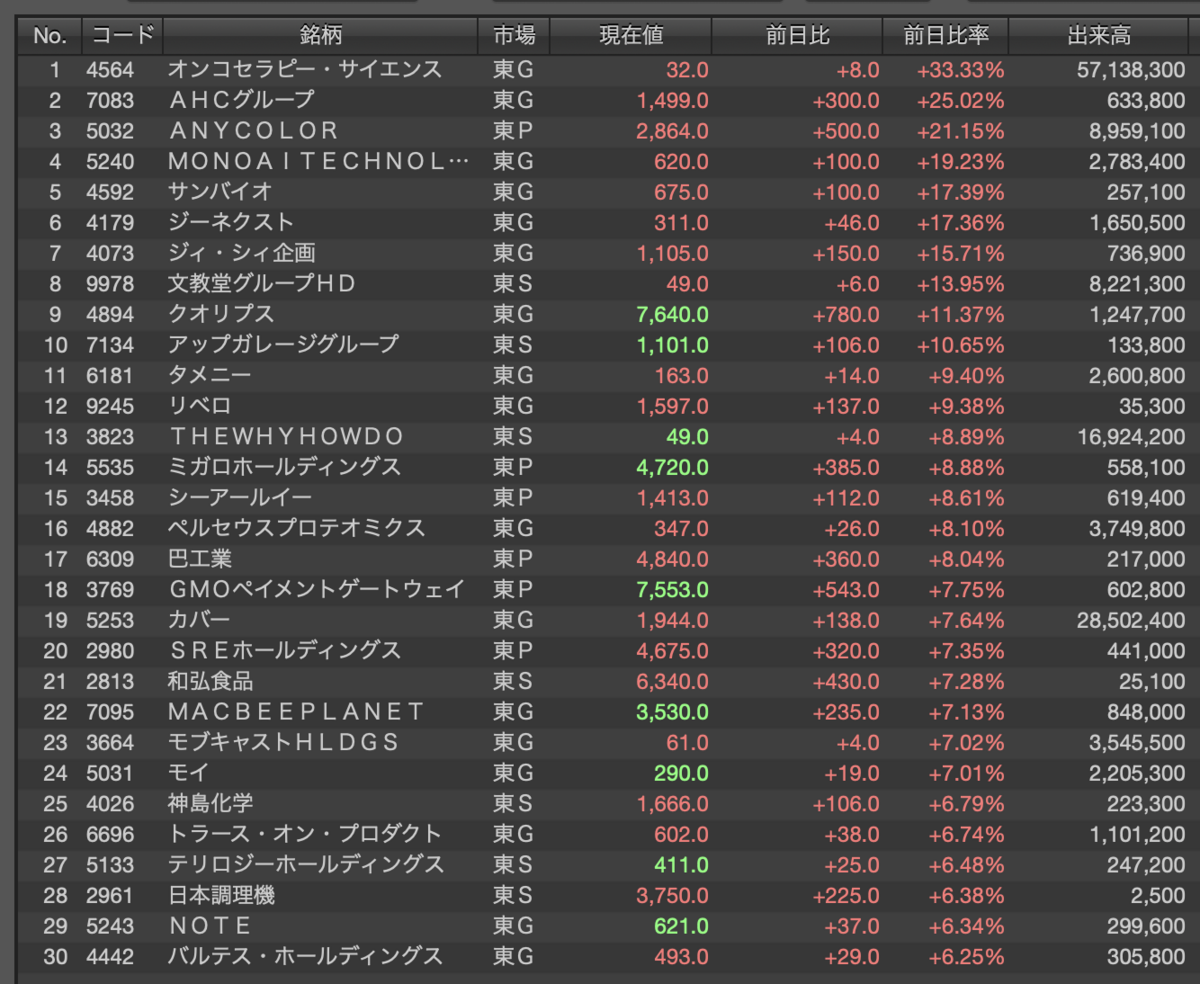The width and height of the screenshot is (1200, 984).
Task: Select シーアールイー stock name
Action: coord(240,498)
